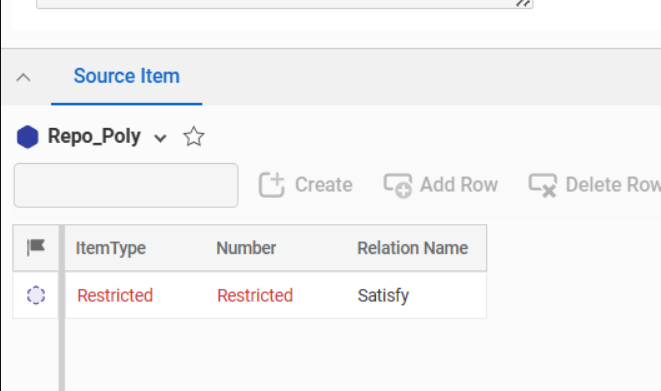Click the Add Row button label
Screen dimensions: 661x391
tap(459, 185)
